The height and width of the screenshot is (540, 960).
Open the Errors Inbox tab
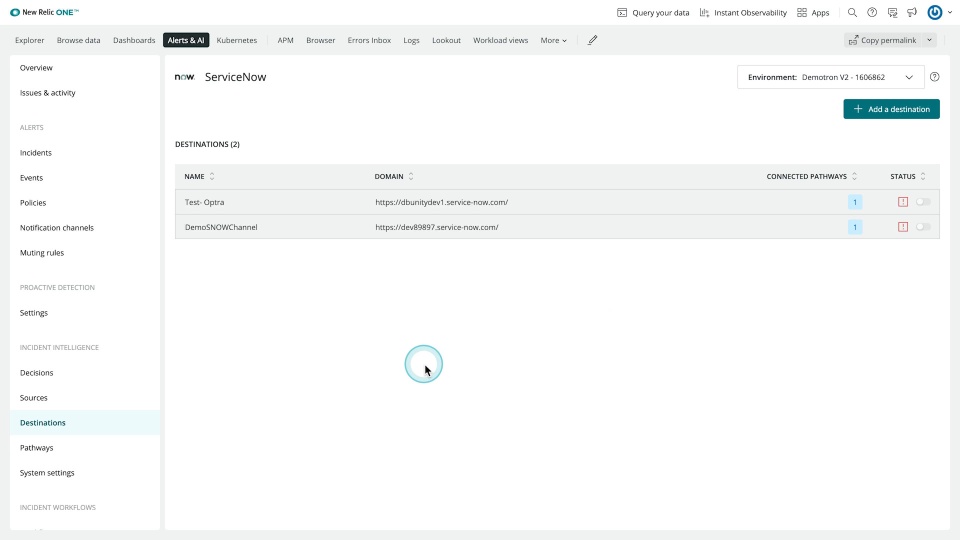[369, 40]
